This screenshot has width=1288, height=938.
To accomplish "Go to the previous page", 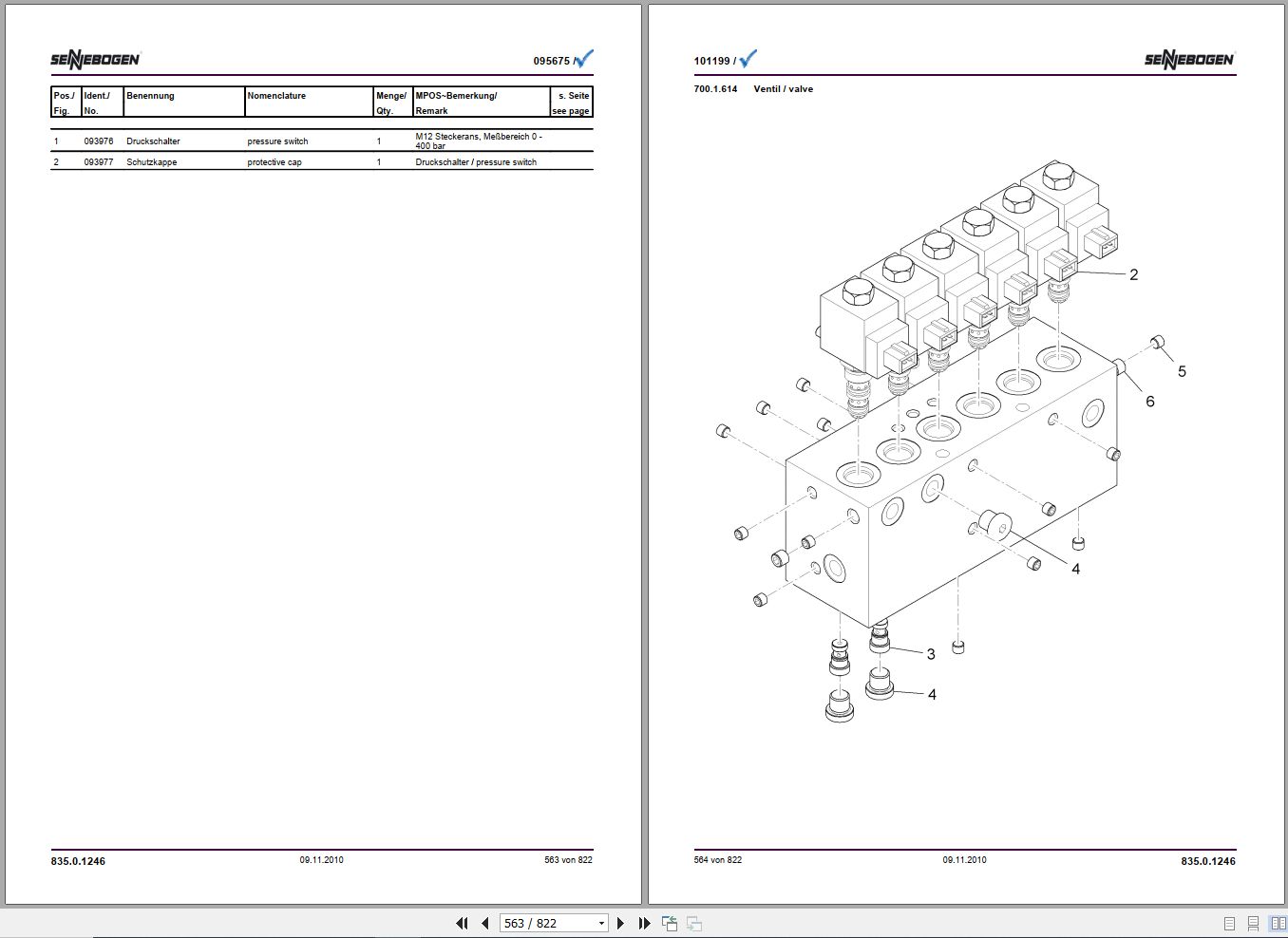I will click(484, 923).
